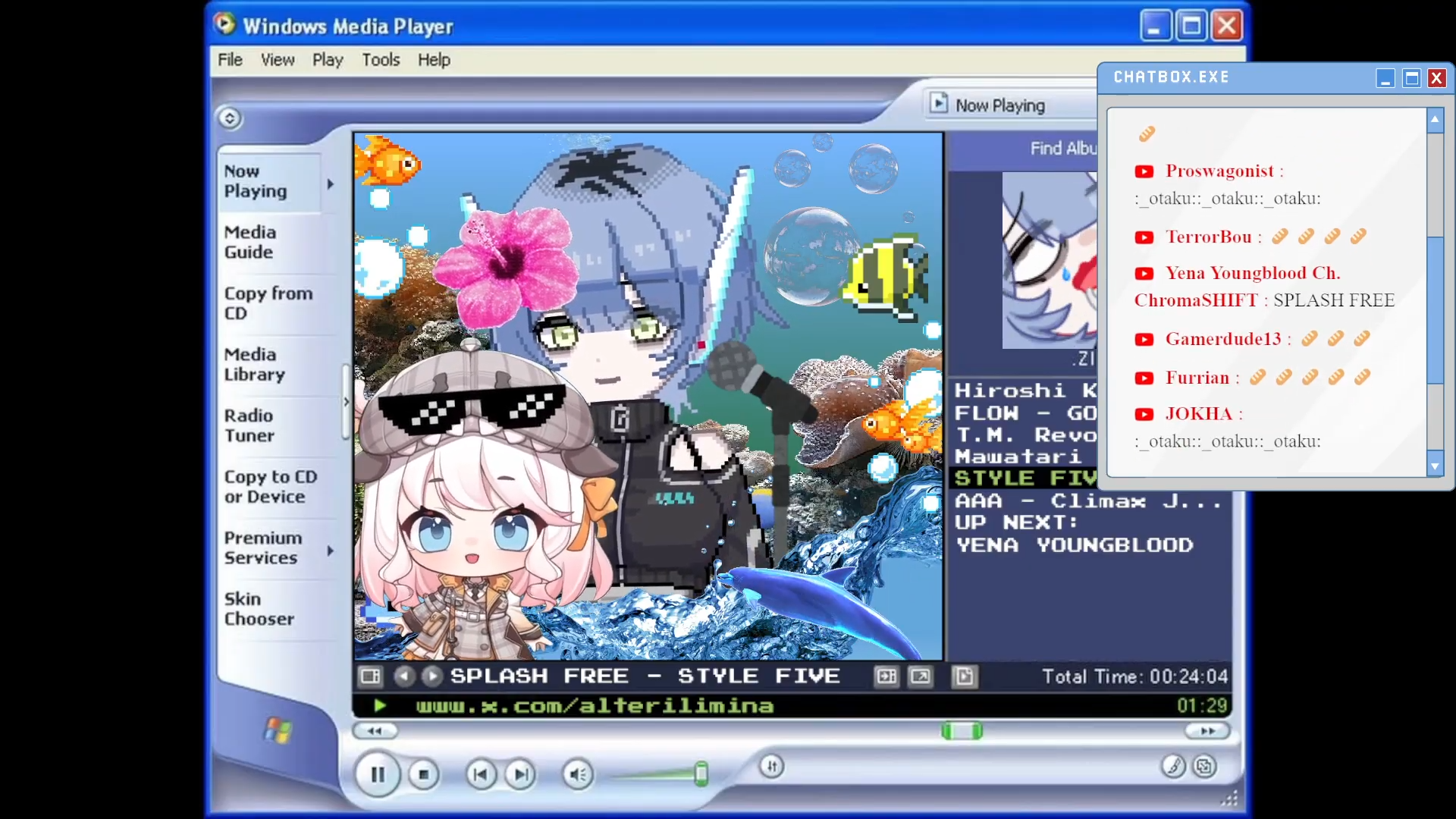The image size is (1456, 819).
Task: Click the media information icon
Action: (964, 676)
